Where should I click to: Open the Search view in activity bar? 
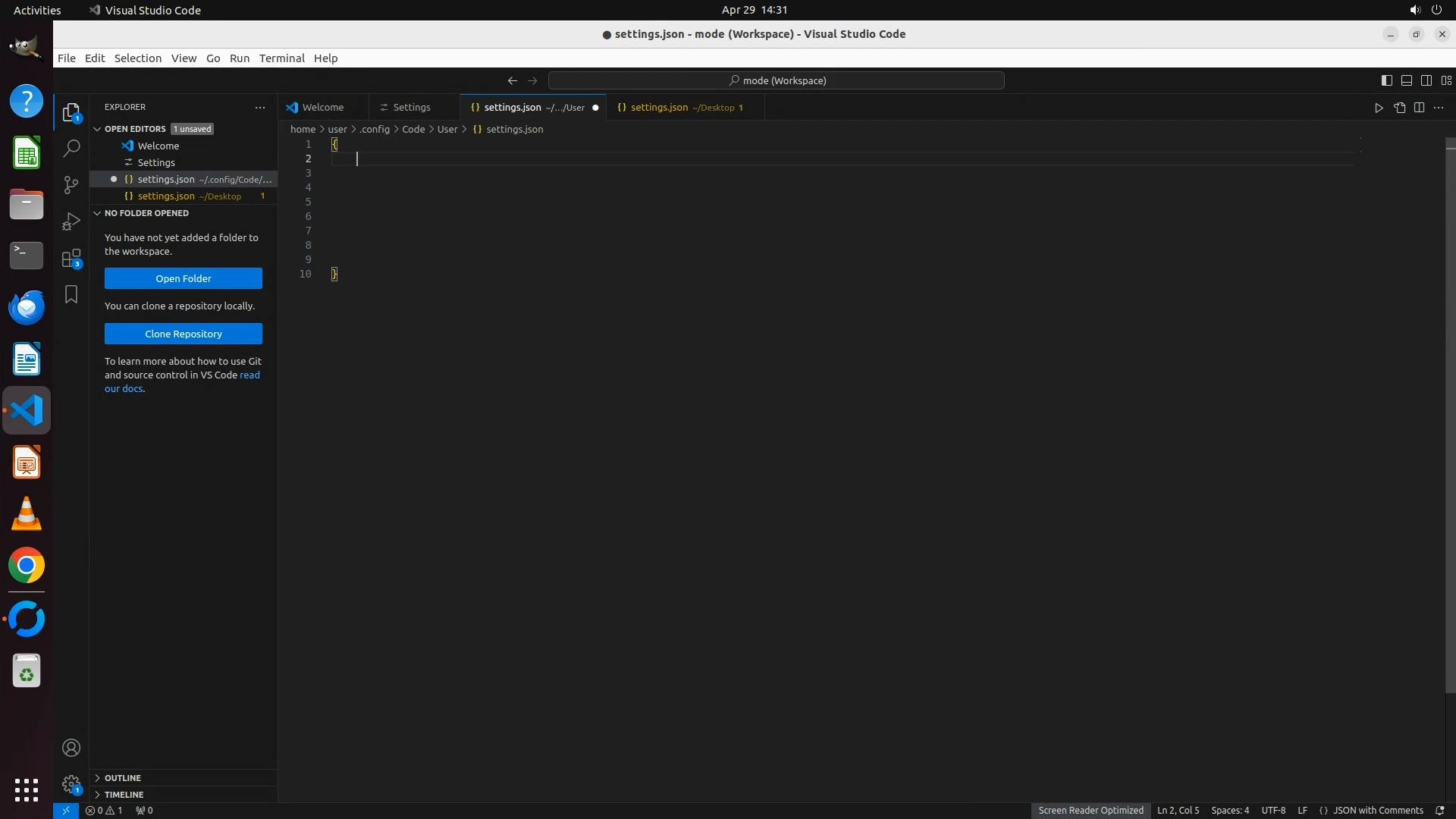71,149
